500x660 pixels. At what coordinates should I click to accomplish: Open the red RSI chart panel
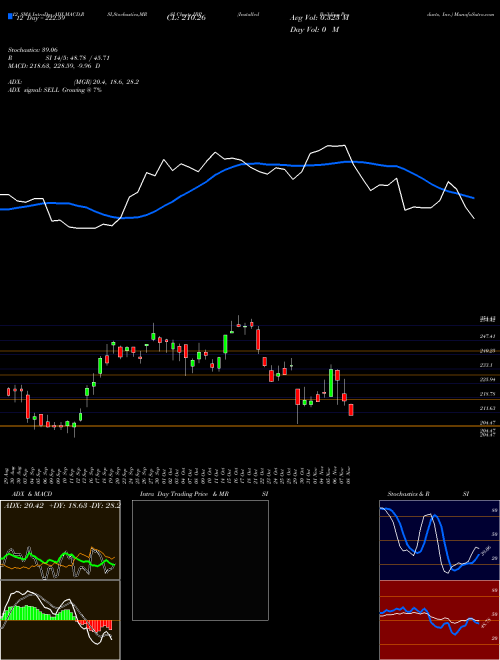(x=439, y=620)
